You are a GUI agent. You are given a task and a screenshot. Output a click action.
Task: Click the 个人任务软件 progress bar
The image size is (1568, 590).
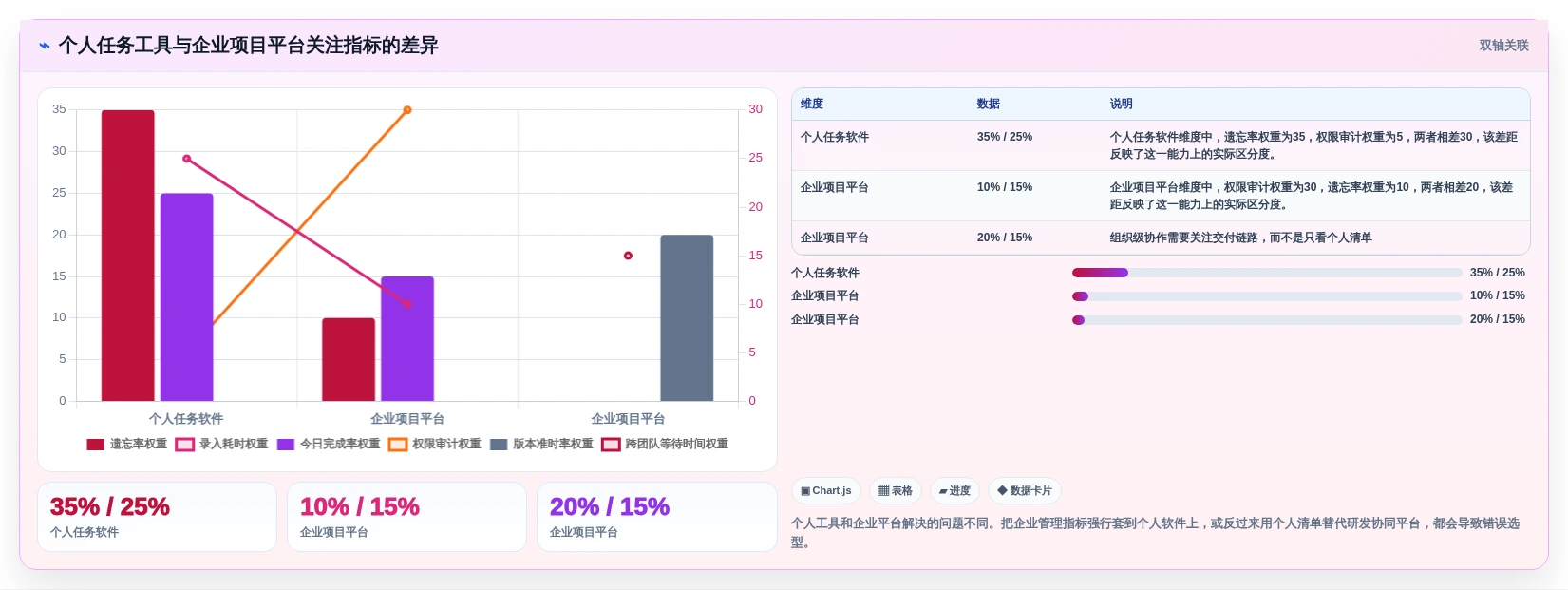[x=1267, y=273]
